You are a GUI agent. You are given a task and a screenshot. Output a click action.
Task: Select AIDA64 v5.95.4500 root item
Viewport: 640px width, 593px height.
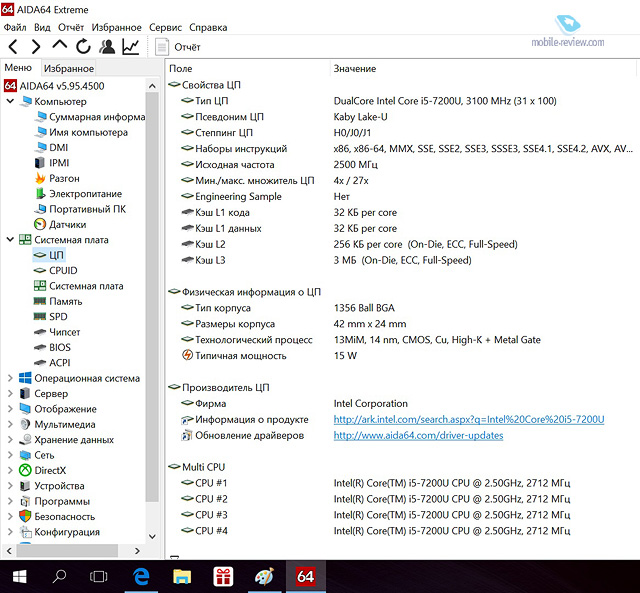pos(54,86)
